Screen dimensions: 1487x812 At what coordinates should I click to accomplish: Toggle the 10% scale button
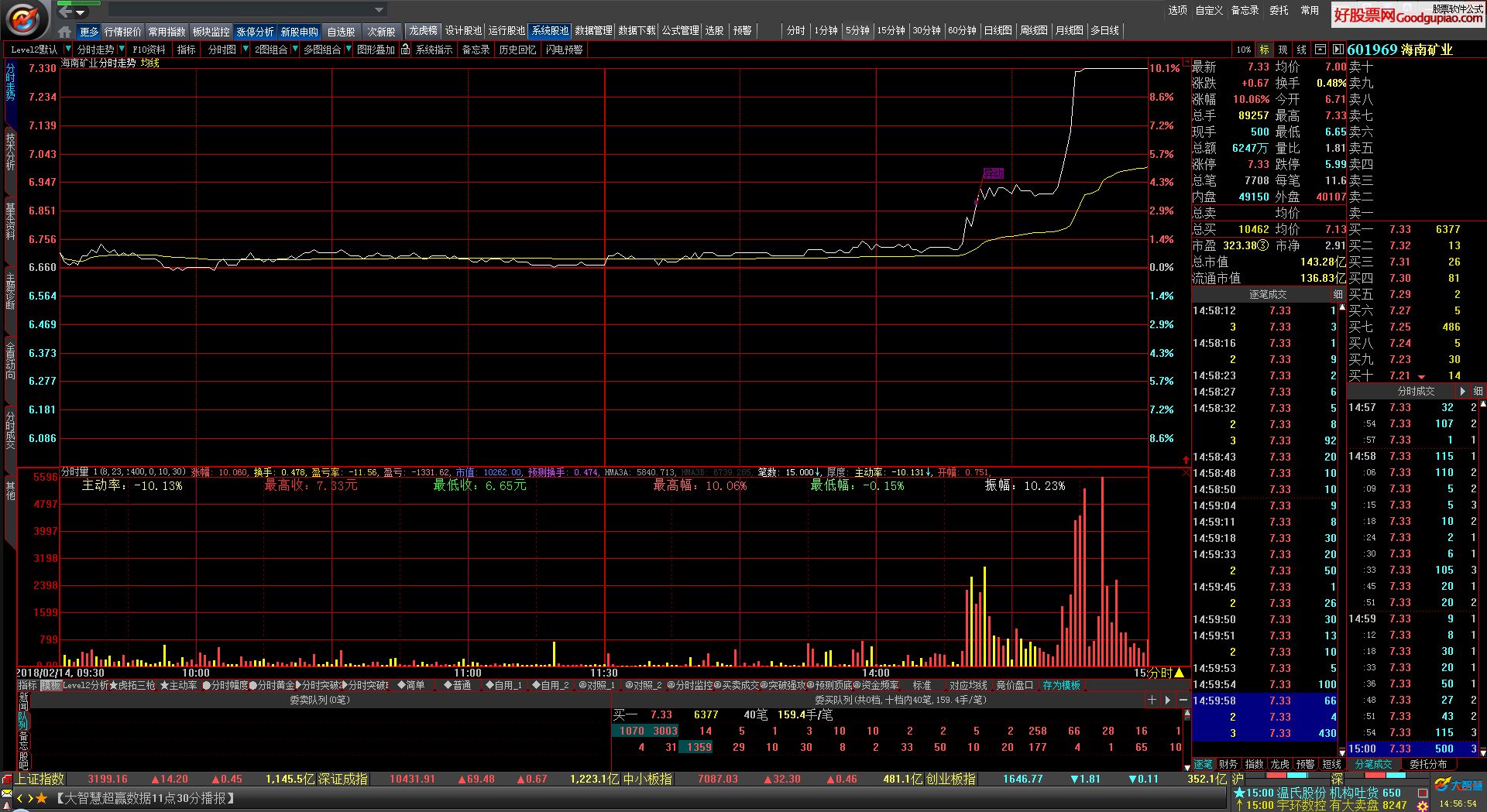[1244, 50]
